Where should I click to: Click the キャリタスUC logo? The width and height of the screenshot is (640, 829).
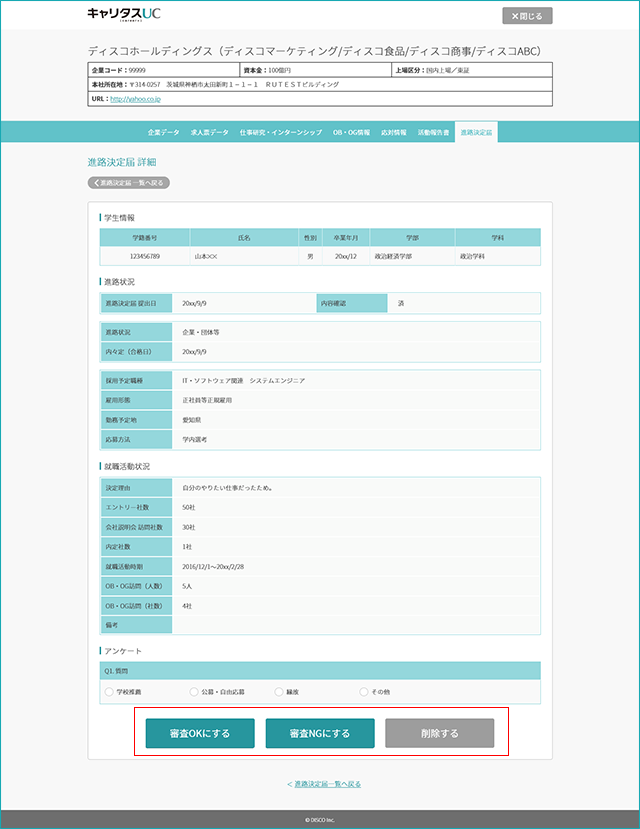click(124, 14)
